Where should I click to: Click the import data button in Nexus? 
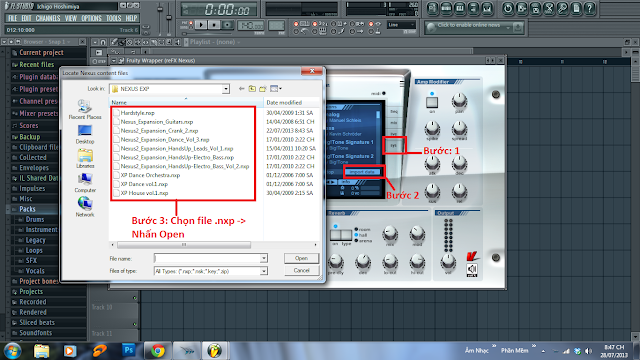(x=362, y=172)
